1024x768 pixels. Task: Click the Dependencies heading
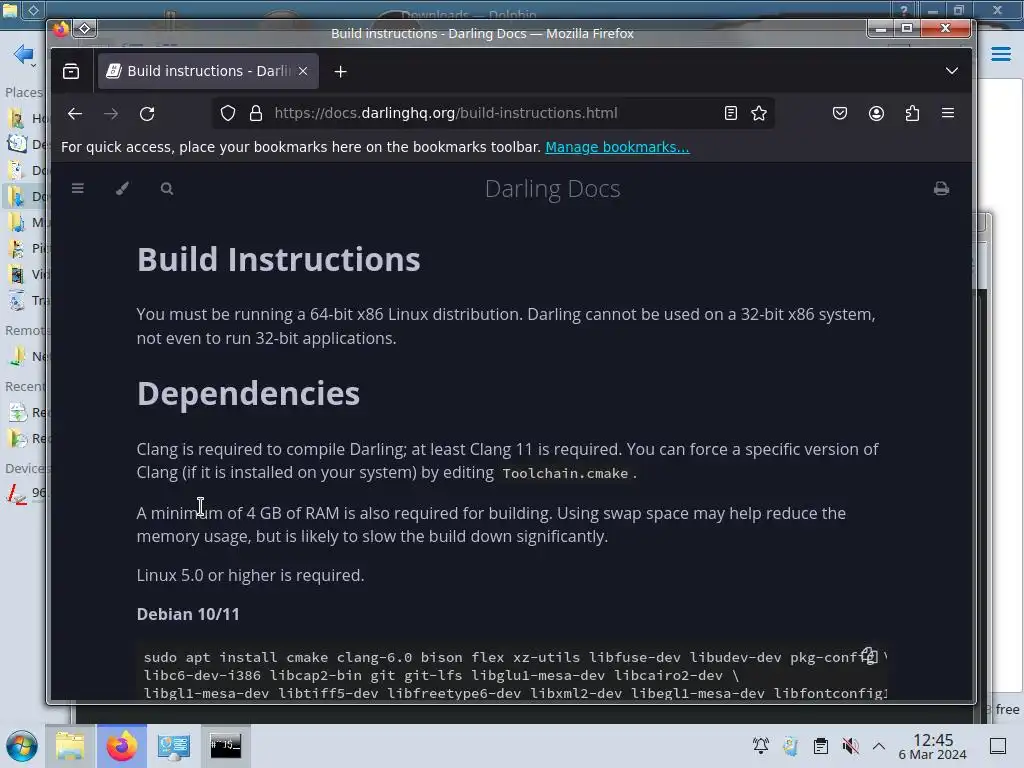(248, 394)
